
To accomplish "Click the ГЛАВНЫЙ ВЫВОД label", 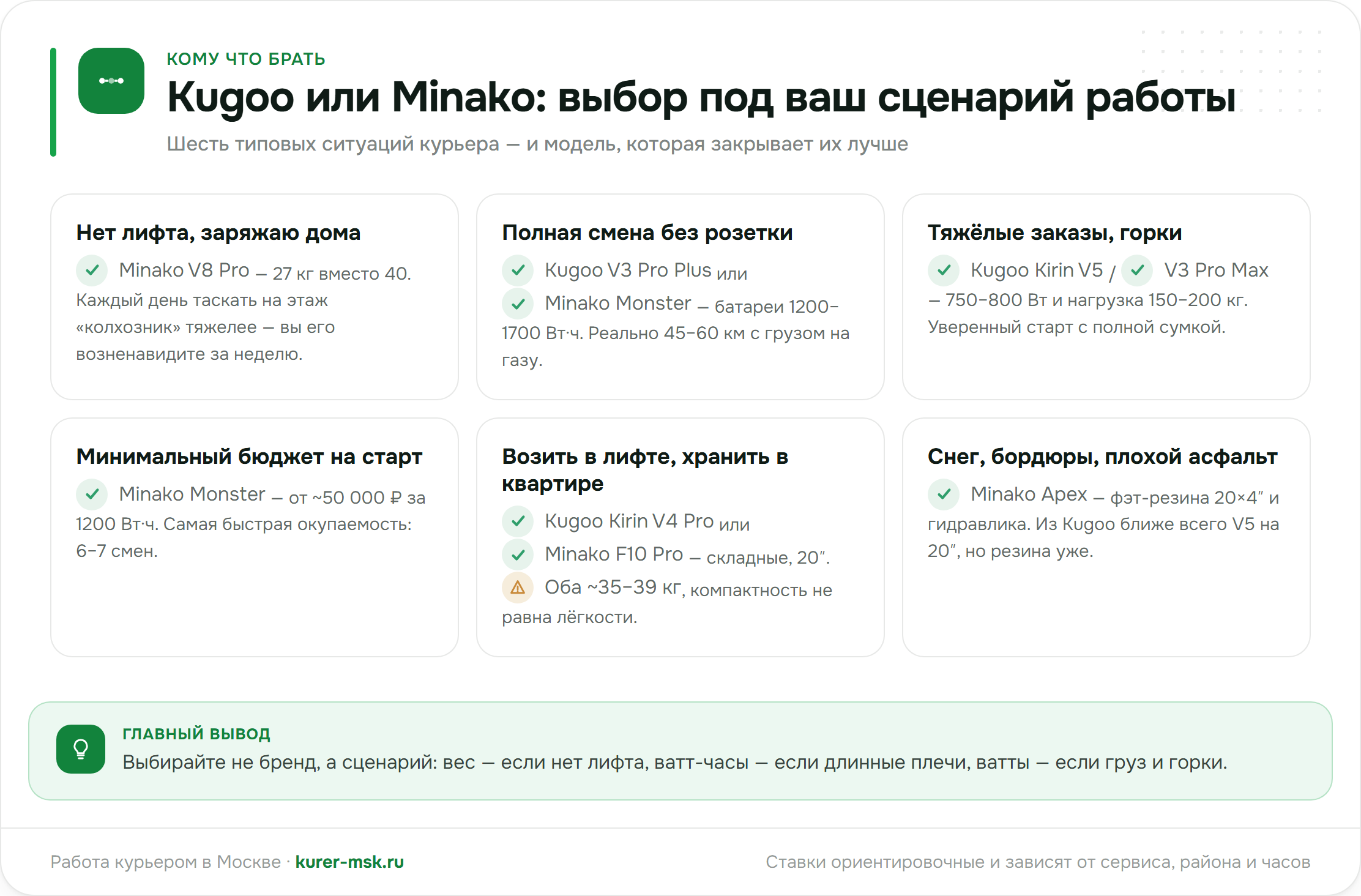I will [x=196, y=733].
